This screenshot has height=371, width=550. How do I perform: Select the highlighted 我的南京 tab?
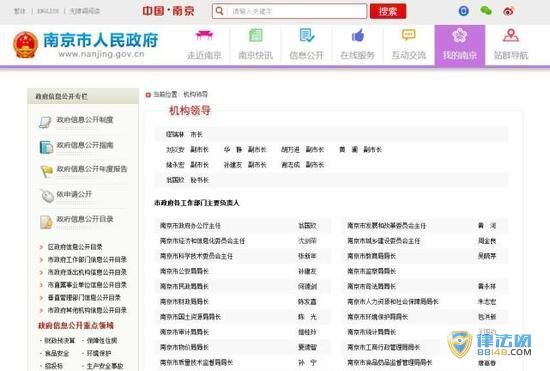(x=460, y=45)
